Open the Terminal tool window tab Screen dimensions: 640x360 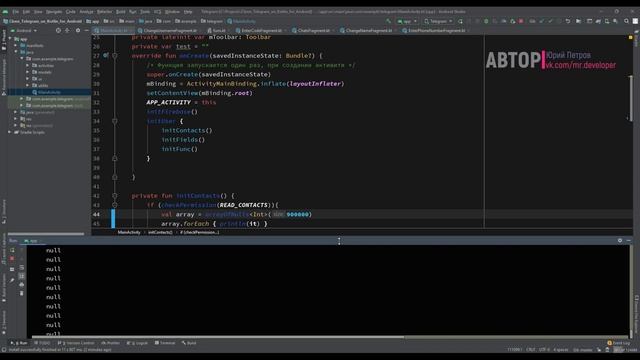(x=165, y=343)
